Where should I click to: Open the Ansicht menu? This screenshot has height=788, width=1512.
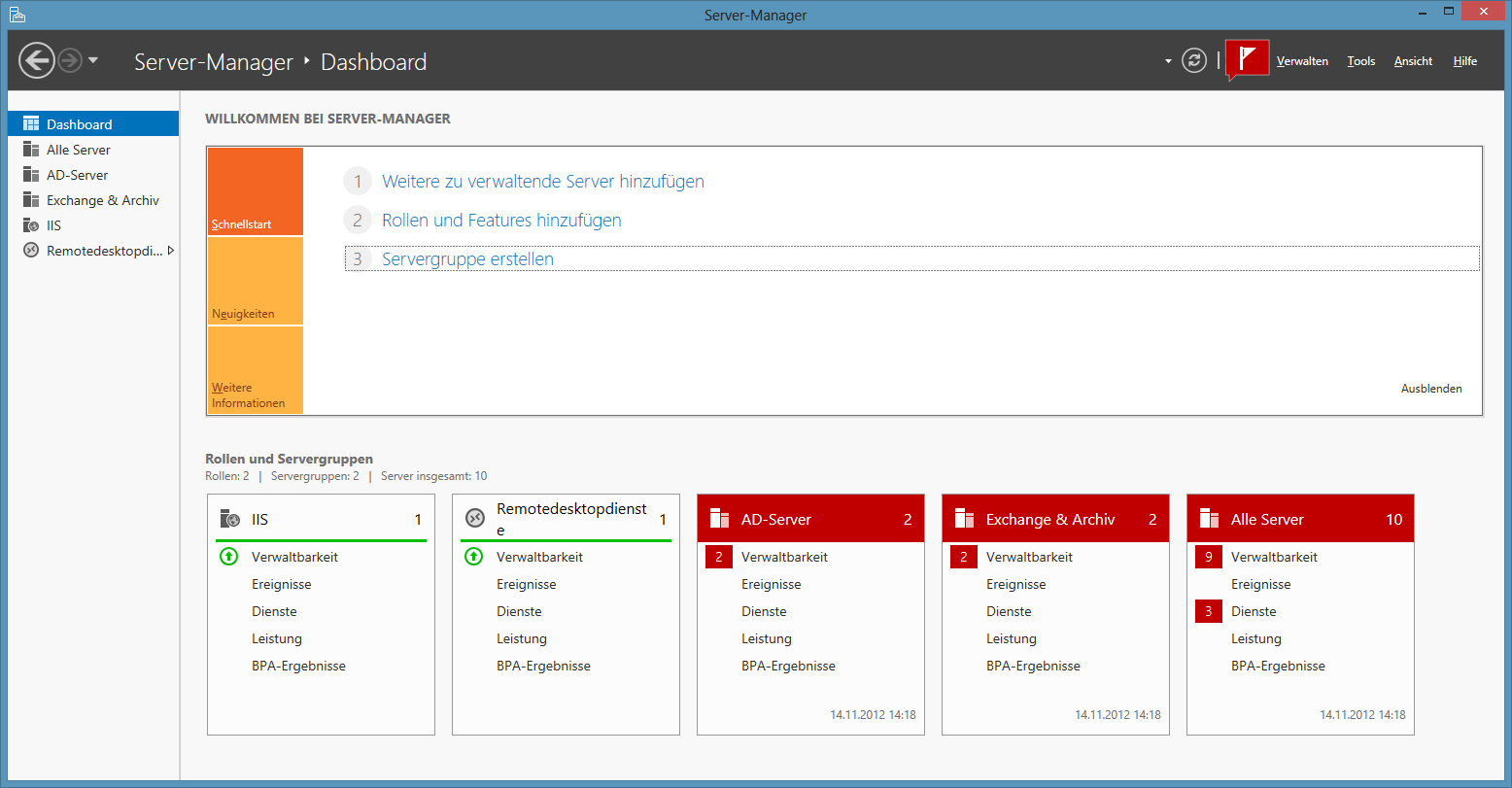1413,61
